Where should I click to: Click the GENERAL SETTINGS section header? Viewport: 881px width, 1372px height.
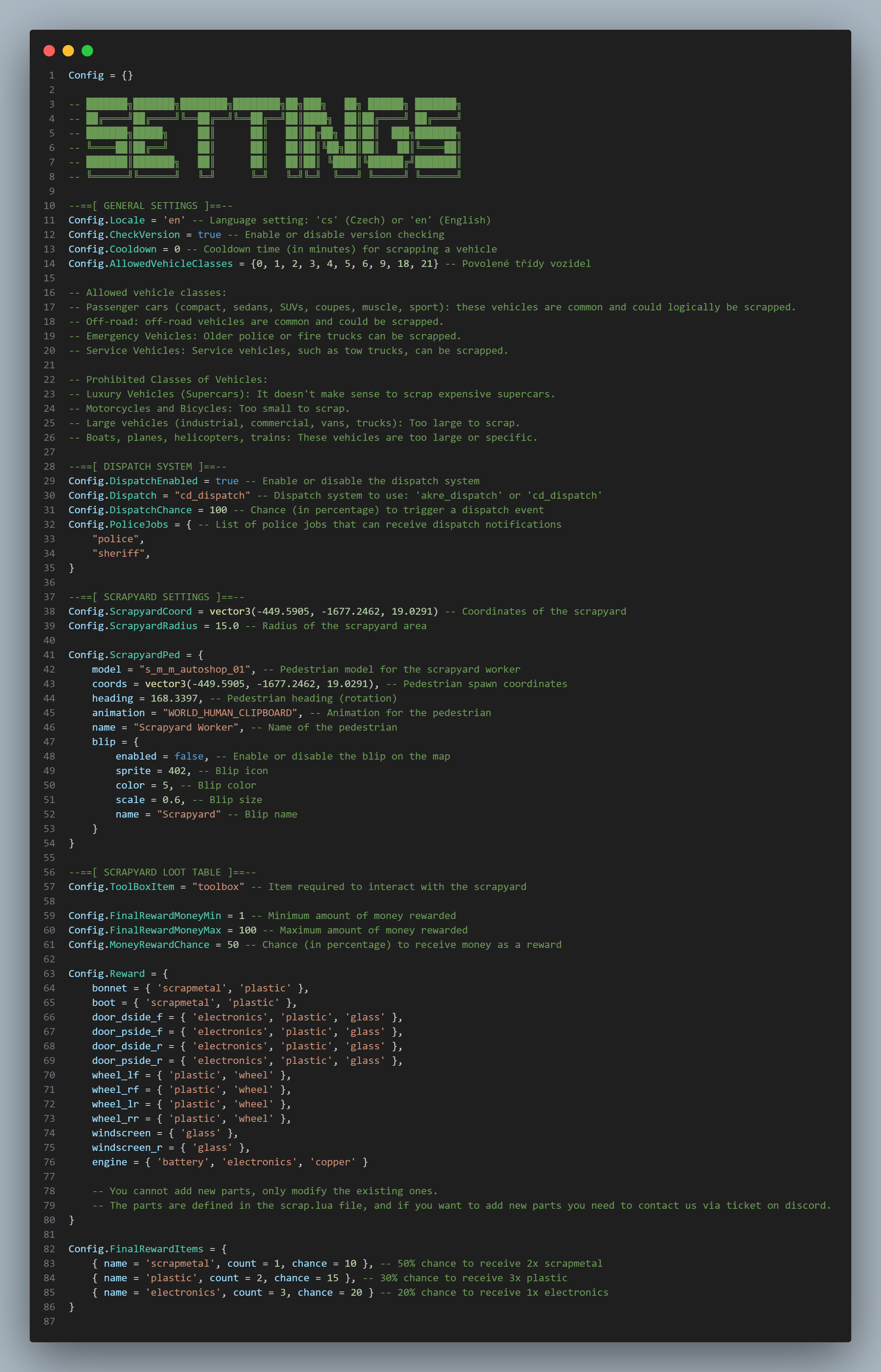click(x=152, y=205)
